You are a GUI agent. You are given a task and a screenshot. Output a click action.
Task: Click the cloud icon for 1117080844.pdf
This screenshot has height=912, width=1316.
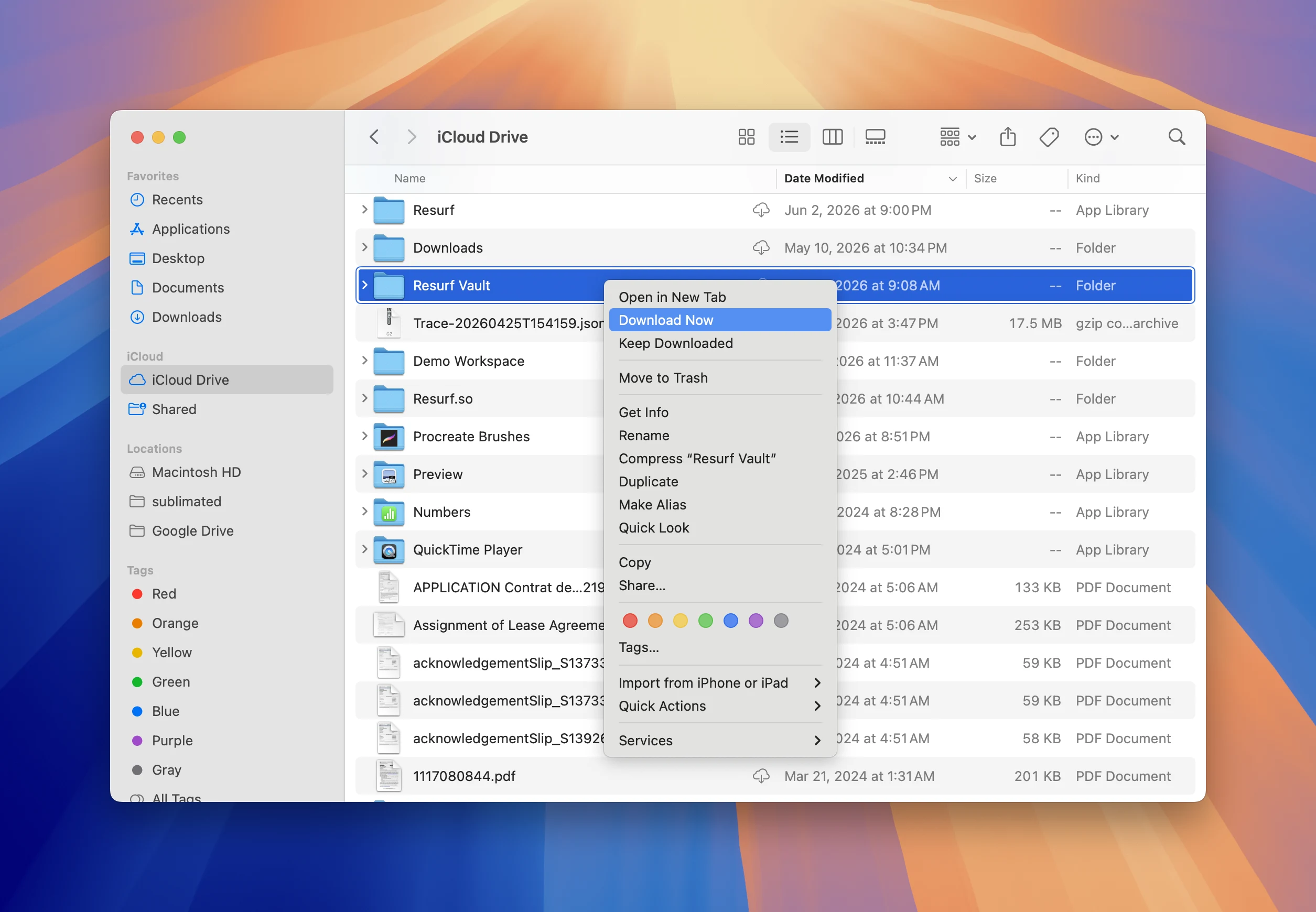coord(761,776)
